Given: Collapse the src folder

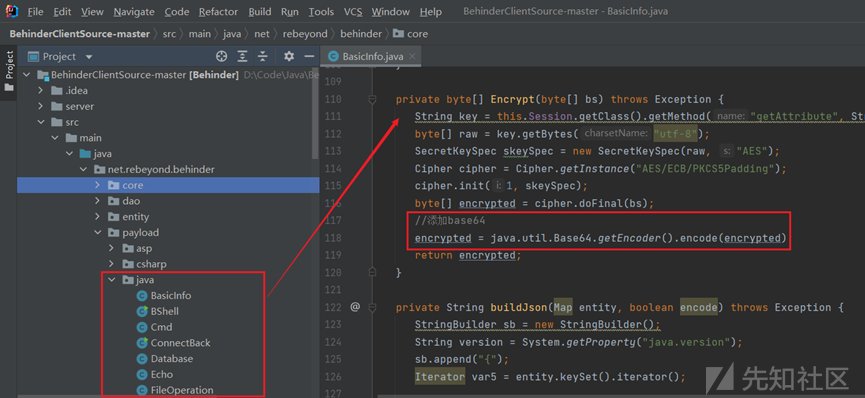Looking at the screenshot, I should pos(41,122).
